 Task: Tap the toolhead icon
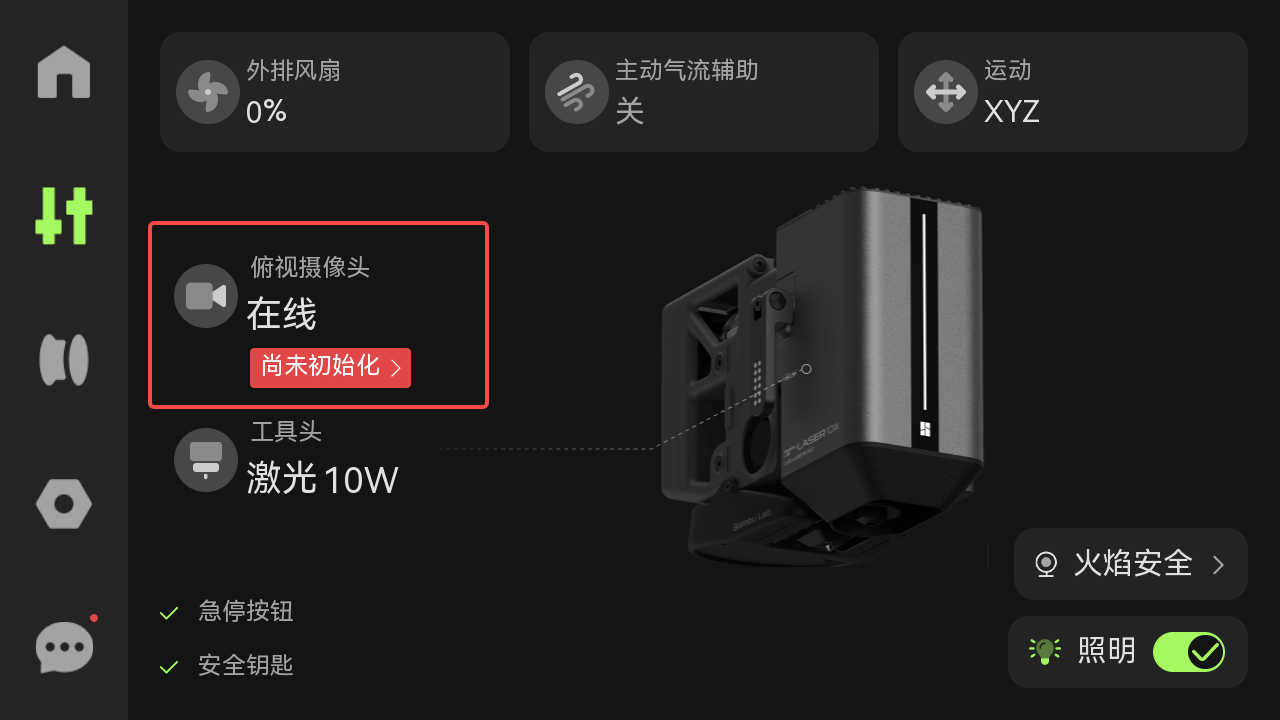(206, 460)
